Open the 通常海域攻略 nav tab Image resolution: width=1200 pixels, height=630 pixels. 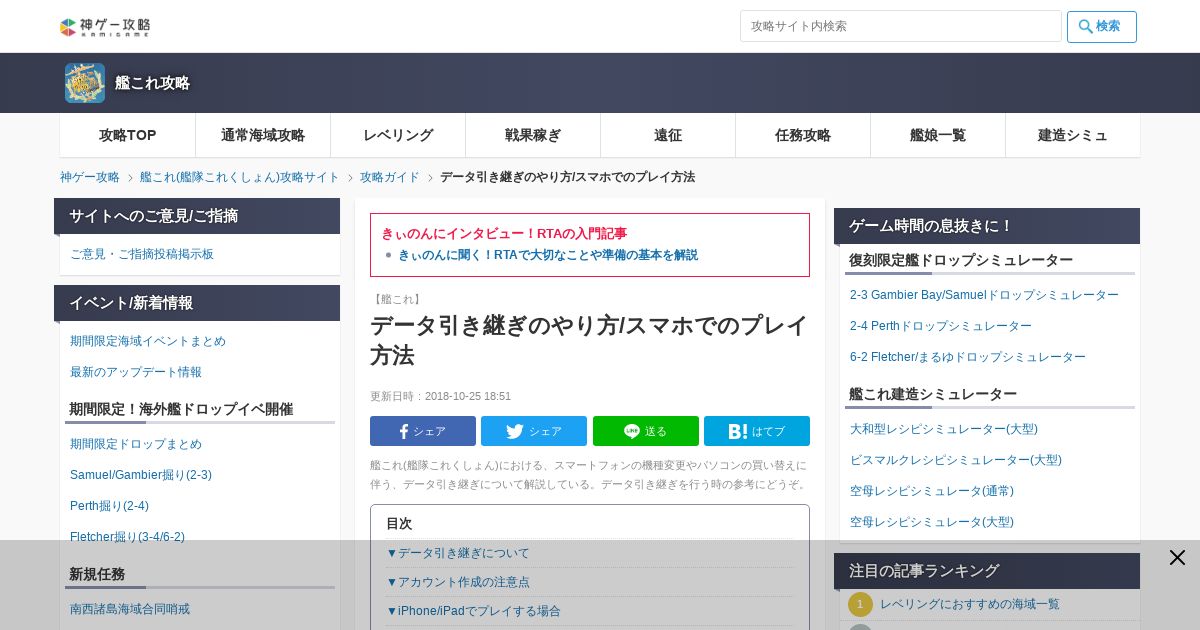coord(263,135)
